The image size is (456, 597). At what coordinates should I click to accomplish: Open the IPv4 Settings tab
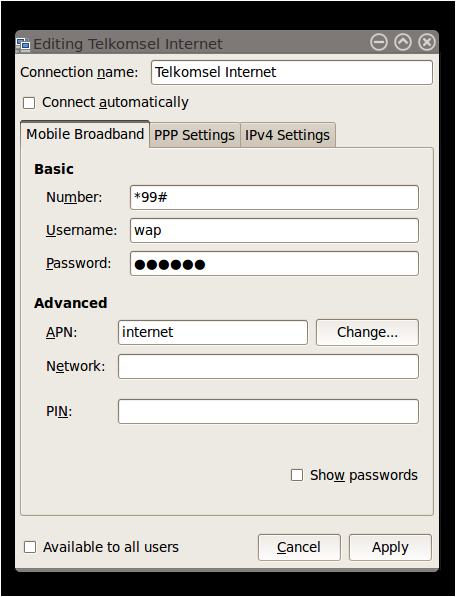(287, 135)
